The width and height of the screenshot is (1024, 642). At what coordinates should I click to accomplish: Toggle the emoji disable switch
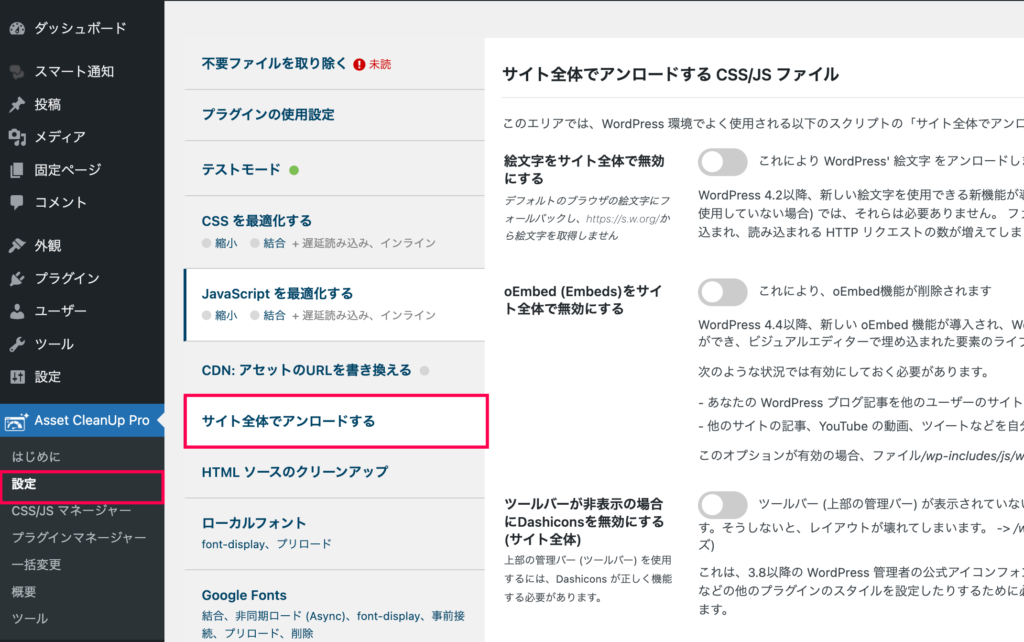[722, 162]
